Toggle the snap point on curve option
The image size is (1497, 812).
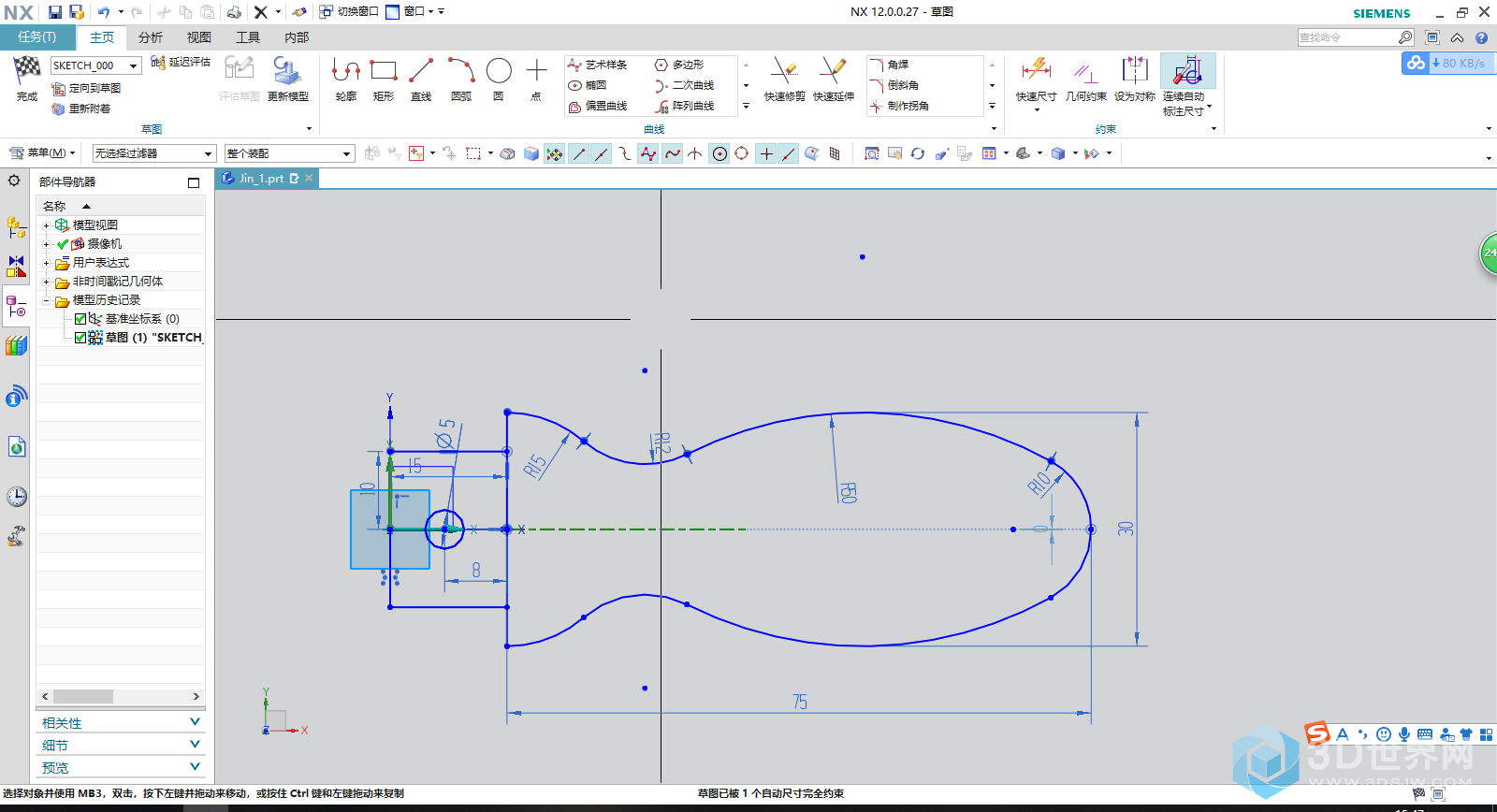[789, 153]
